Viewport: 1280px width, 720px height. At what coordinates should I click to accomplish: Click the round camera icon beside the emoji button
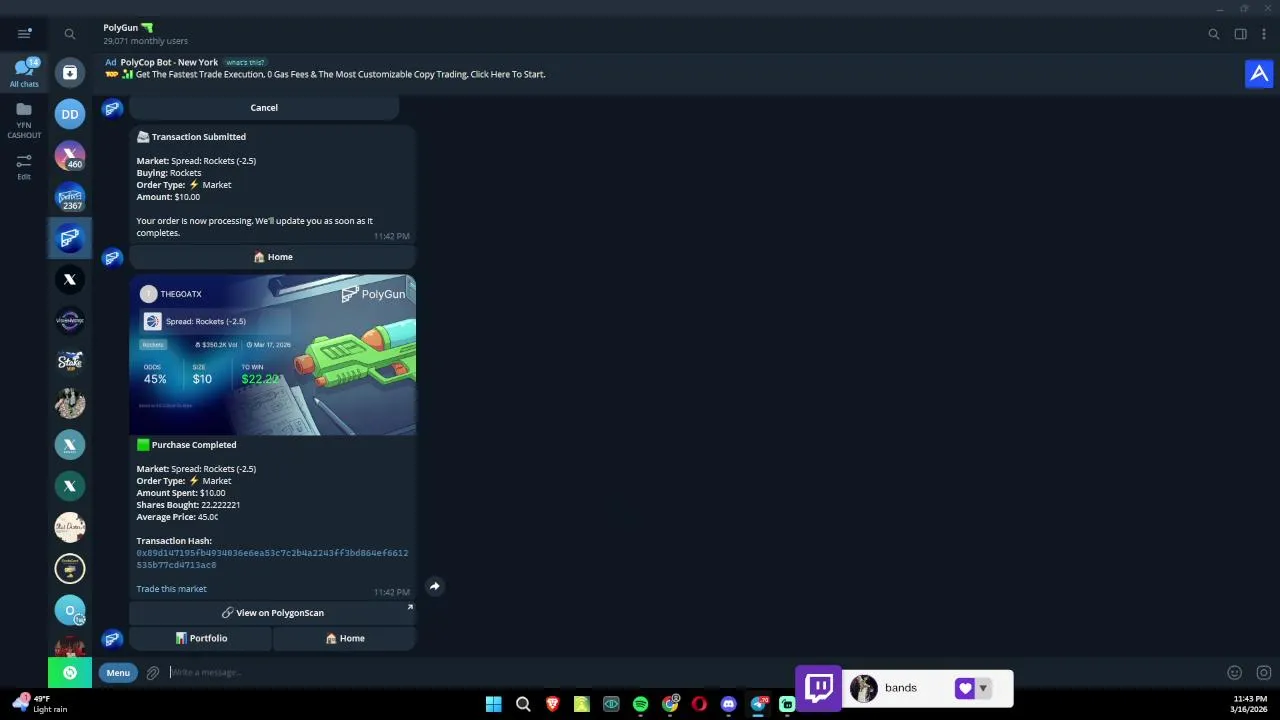coord(1264,673)
